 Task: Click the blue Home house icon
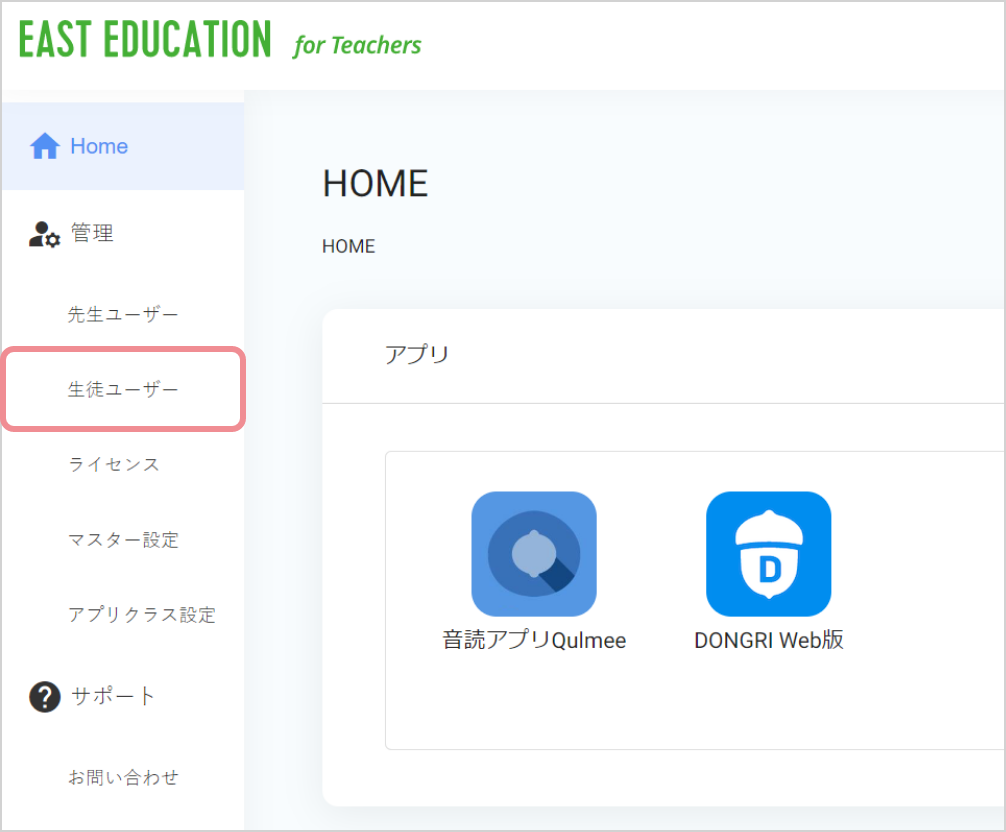tap(45, 146)
